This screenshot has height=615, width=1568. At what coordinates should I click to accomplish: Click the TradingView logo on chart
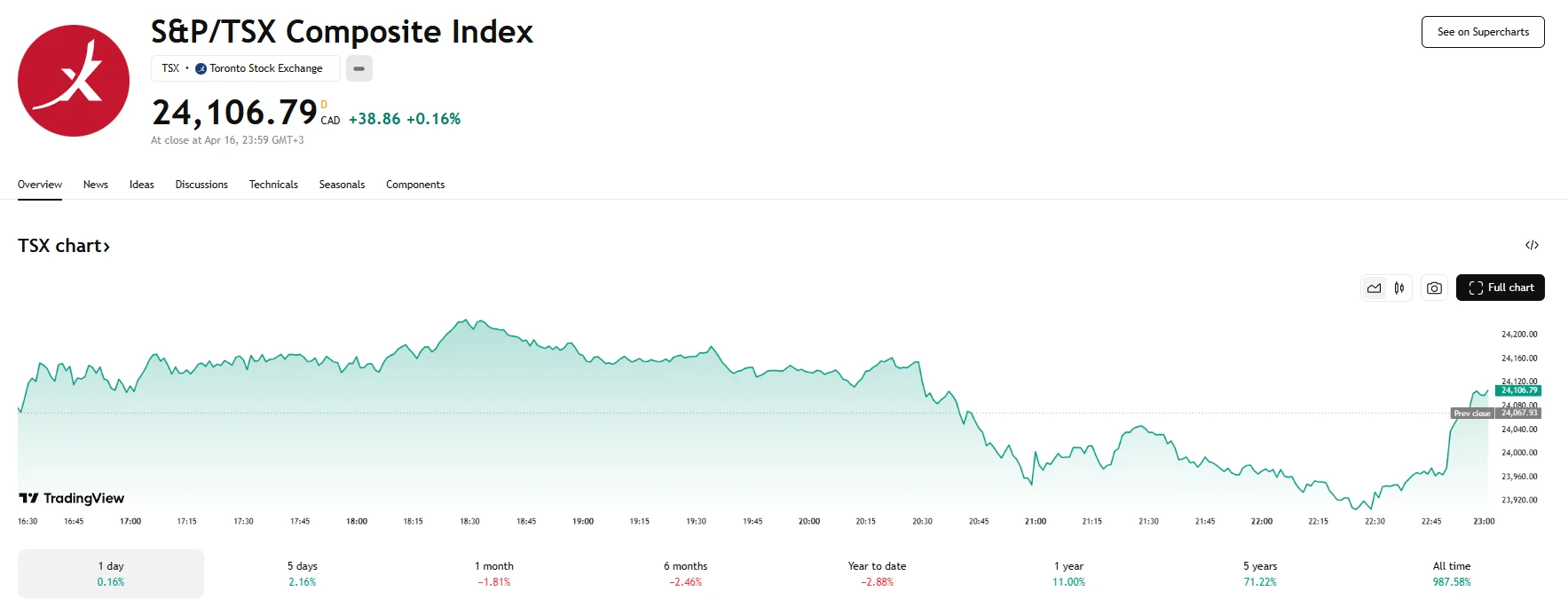[x=72, y=498]
